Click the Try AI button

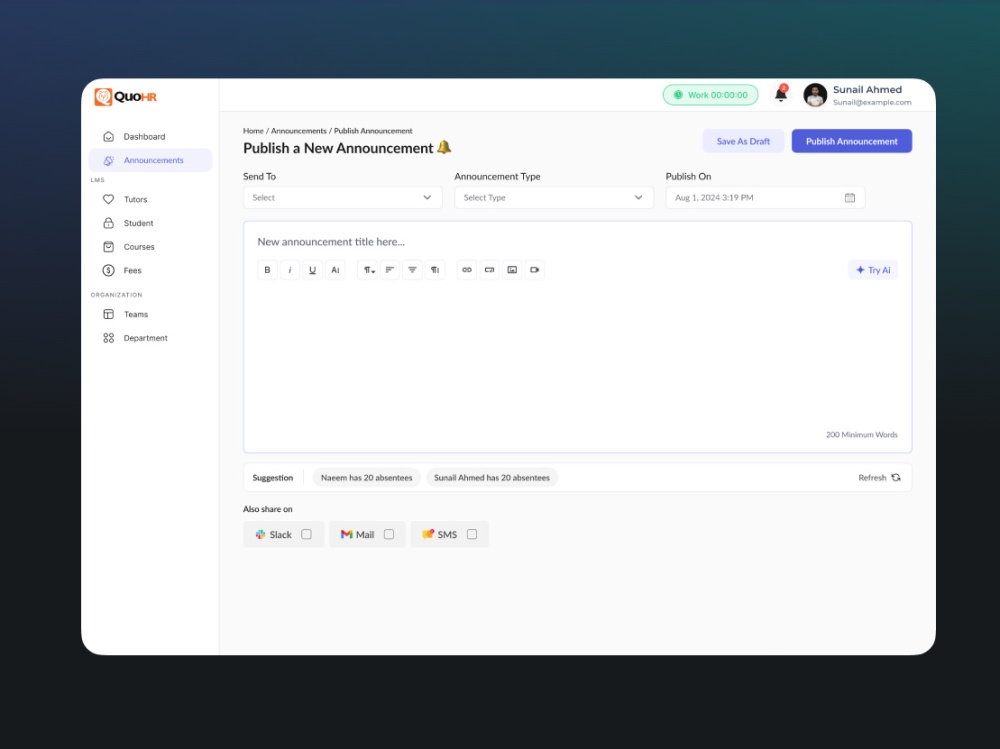pyautogui.click(x=872, y=270)
